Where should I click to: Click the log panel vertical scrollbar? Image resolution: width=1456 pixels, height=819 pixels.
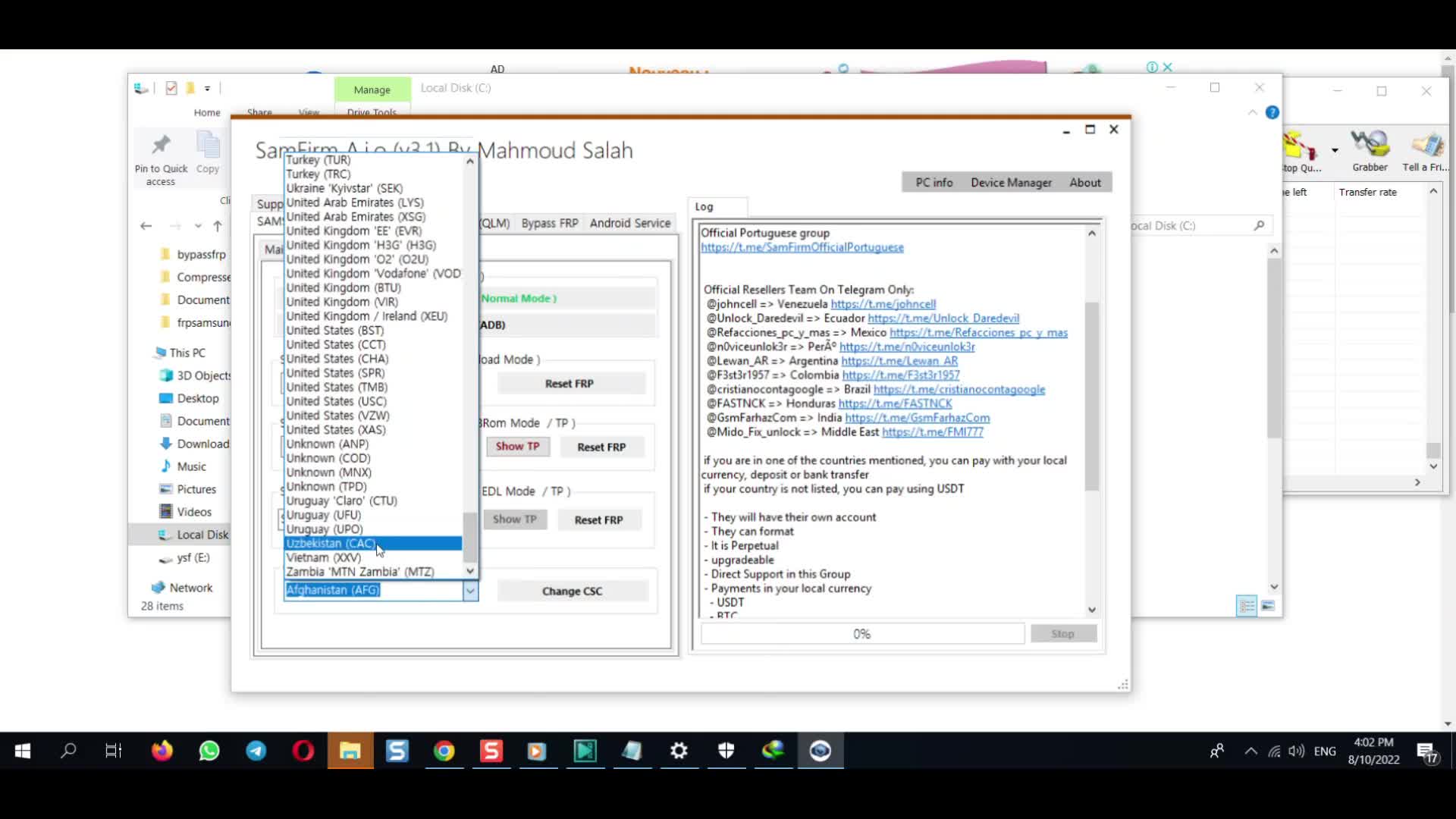click(x=1092, y=396)
